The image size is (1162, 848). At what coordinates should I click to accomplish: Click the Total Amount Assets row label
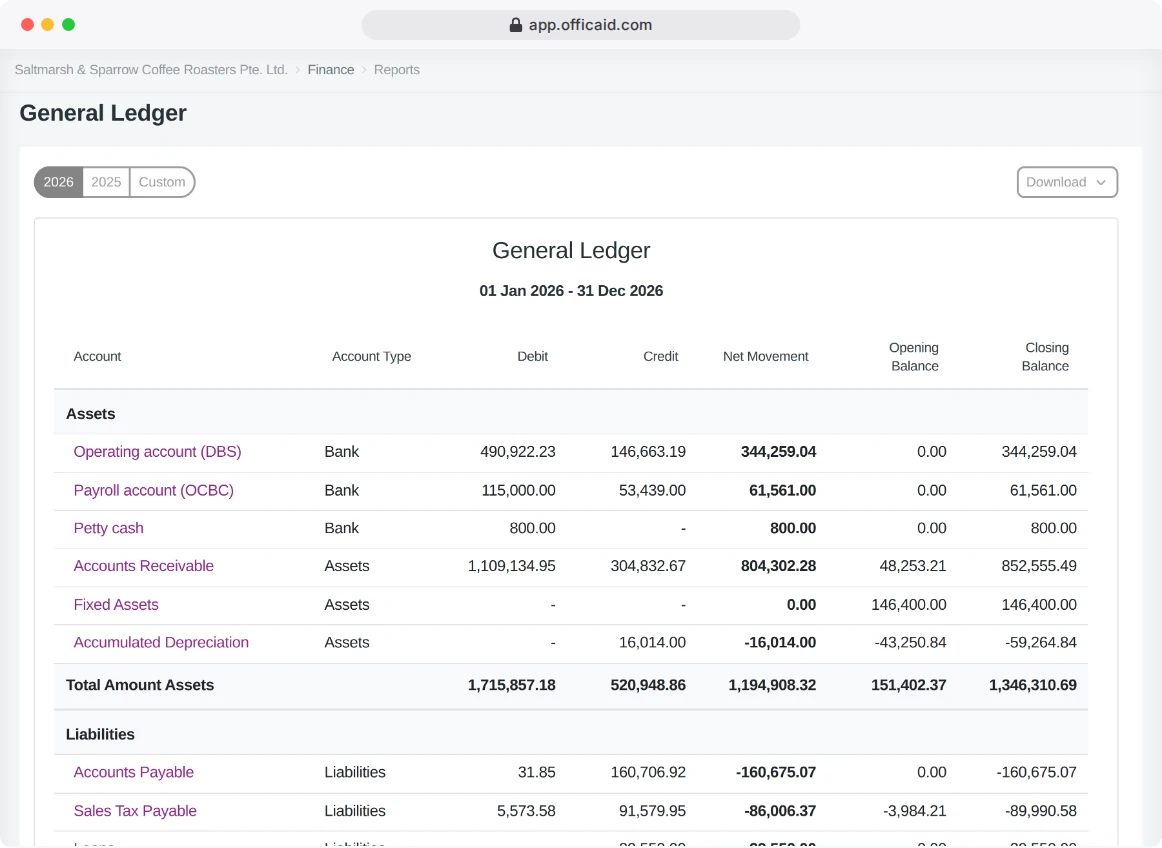140,685
